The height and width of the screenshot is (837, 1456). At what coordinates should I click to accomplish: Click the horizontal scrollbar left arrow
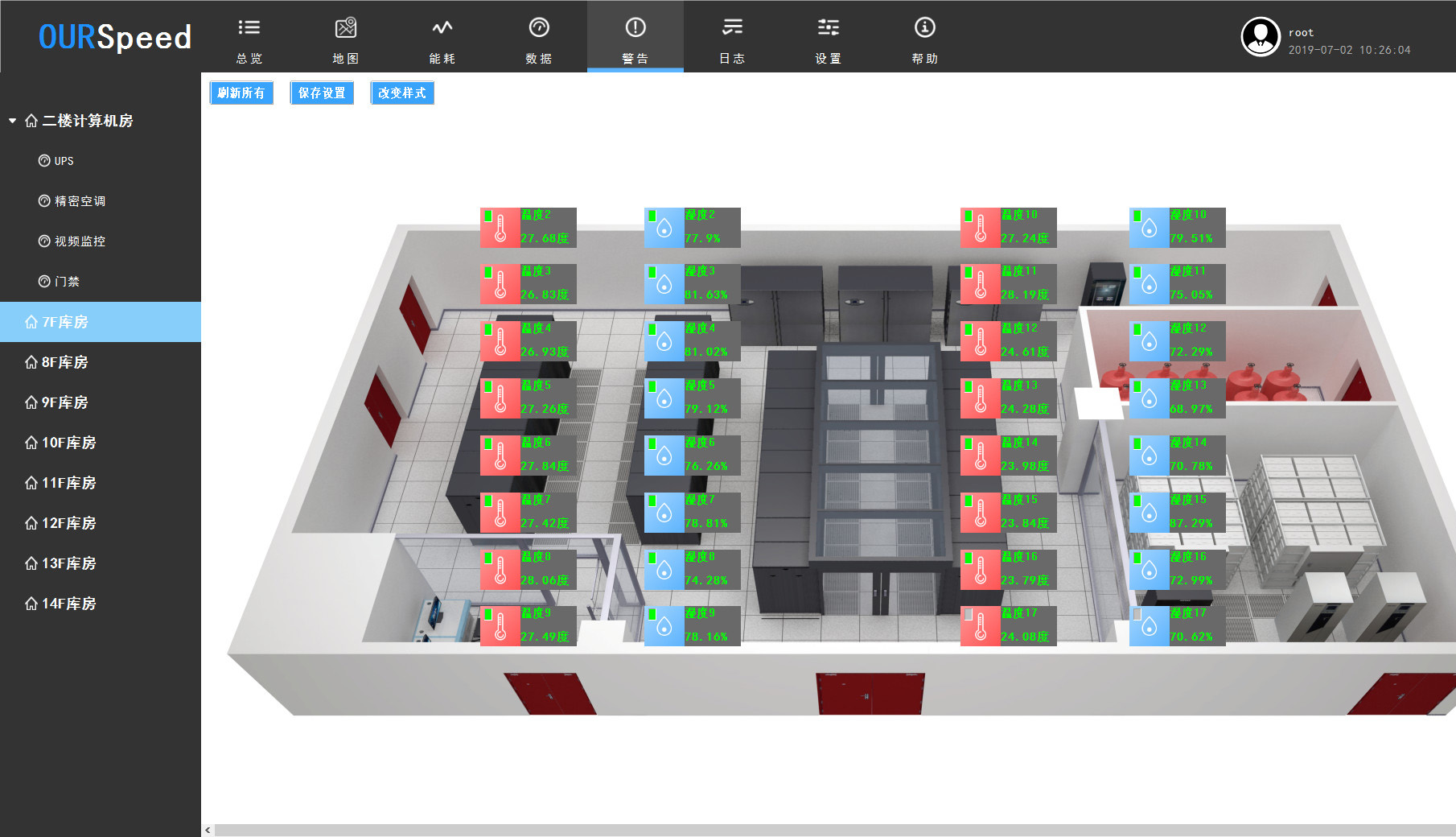(x=208, y=830)
